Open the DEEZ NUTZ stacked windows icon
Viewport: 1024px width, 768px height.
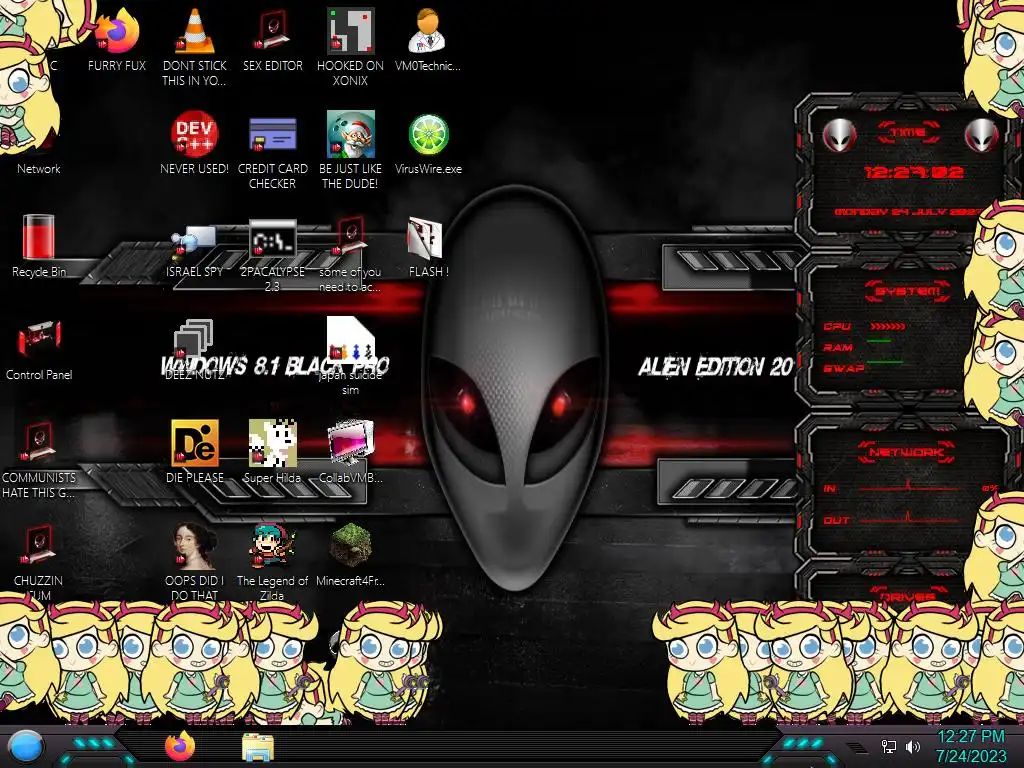click(193, 338)
